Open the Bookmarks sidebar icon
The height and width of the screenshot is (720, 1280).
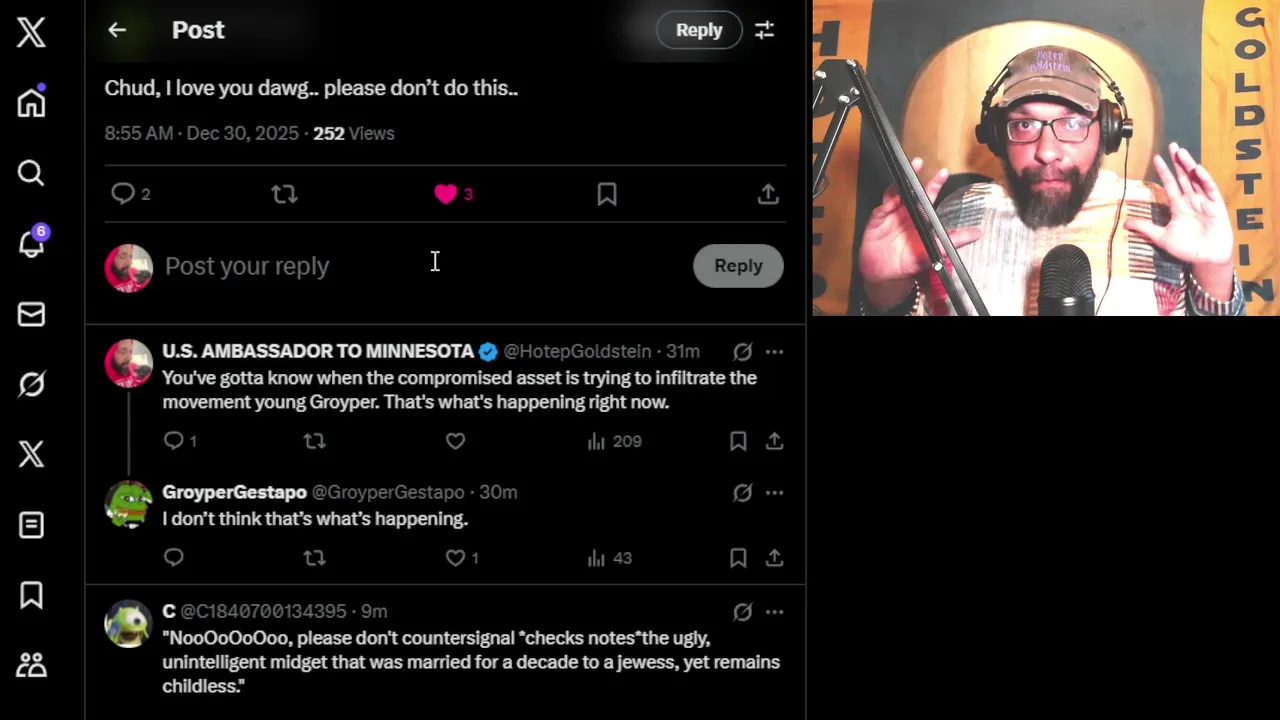coord(31,595)
